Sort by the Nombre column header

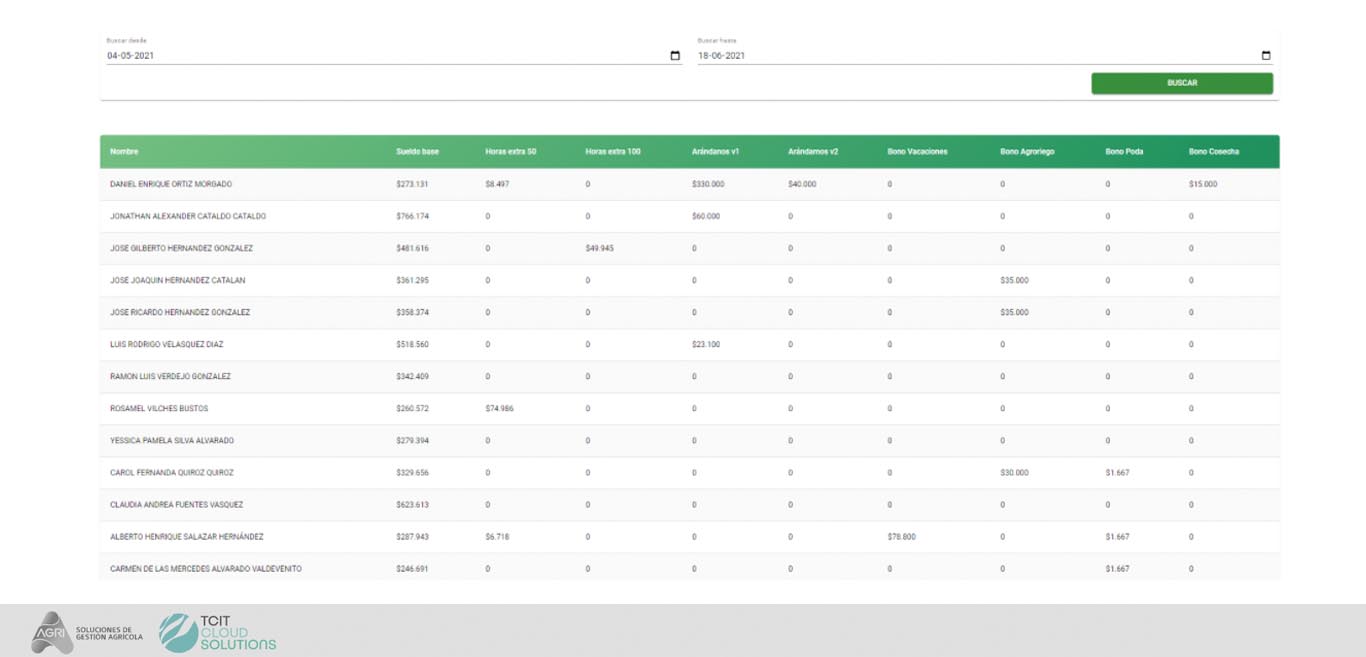click(x=124, y=152)
